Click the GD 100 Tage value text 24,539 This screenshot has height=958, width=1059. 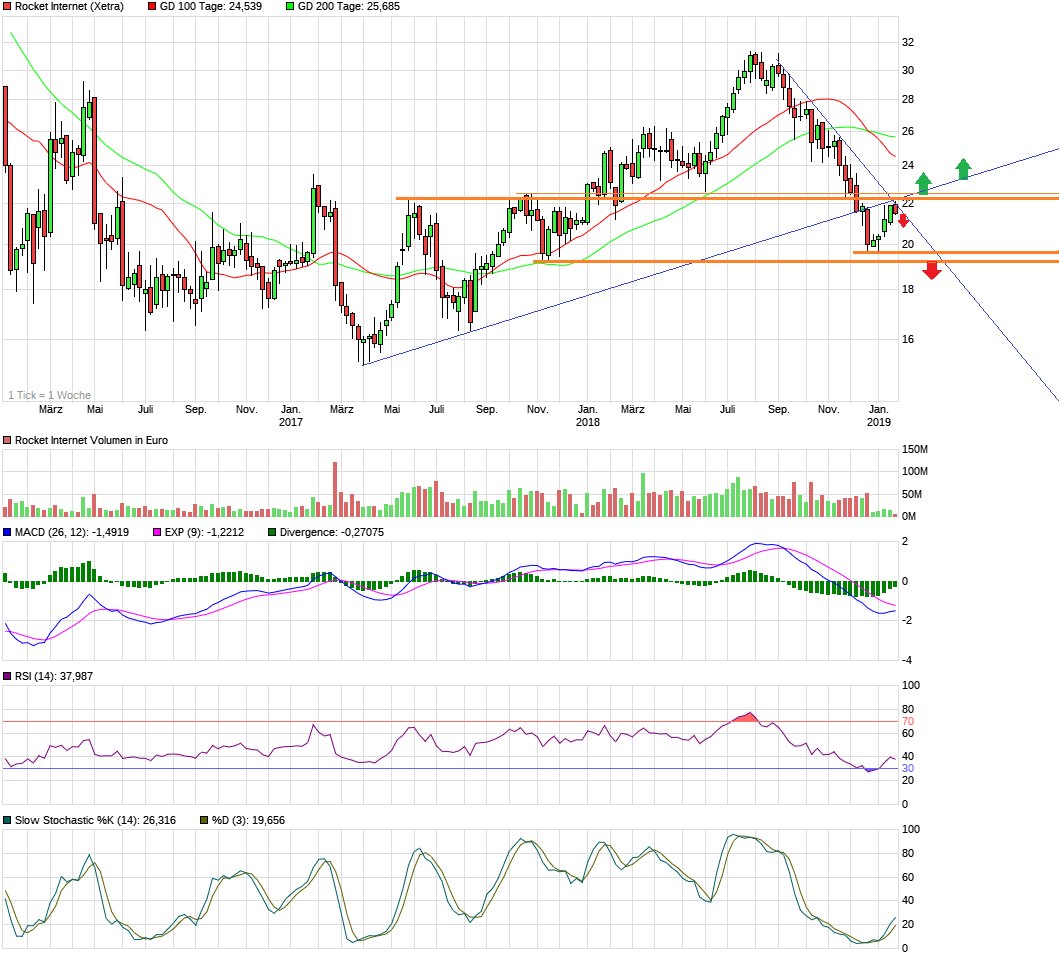pos(216,8)
